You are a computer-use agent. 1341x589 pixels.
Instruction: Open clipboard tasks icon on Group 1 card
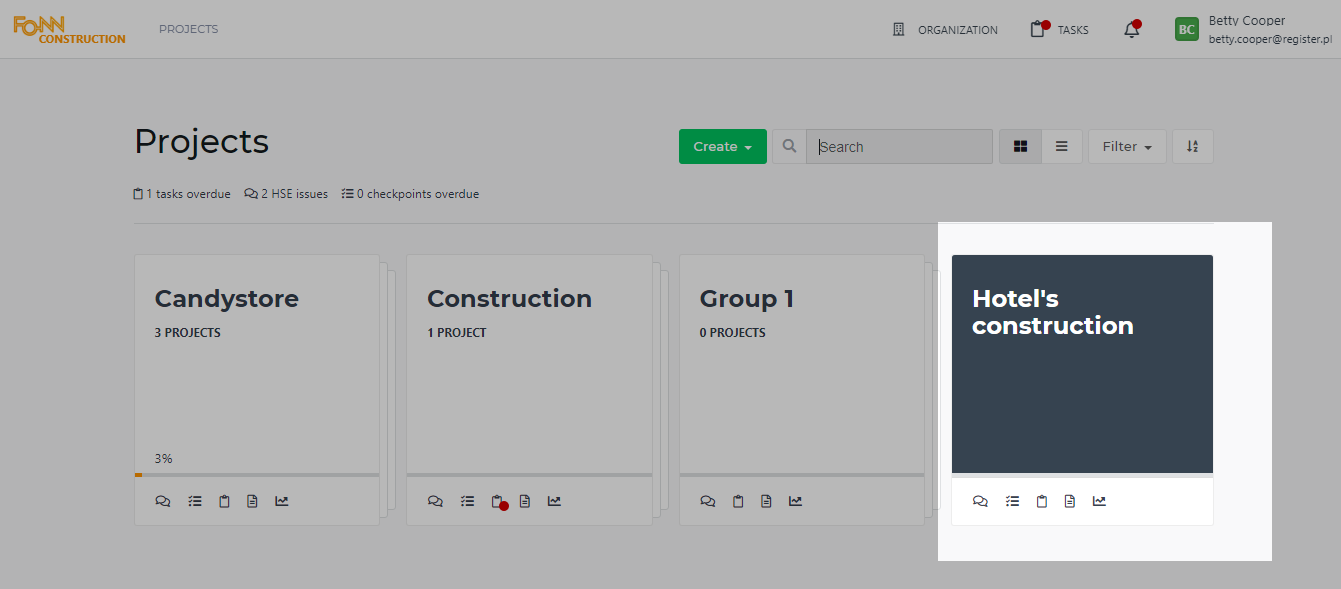pos(738,501)
